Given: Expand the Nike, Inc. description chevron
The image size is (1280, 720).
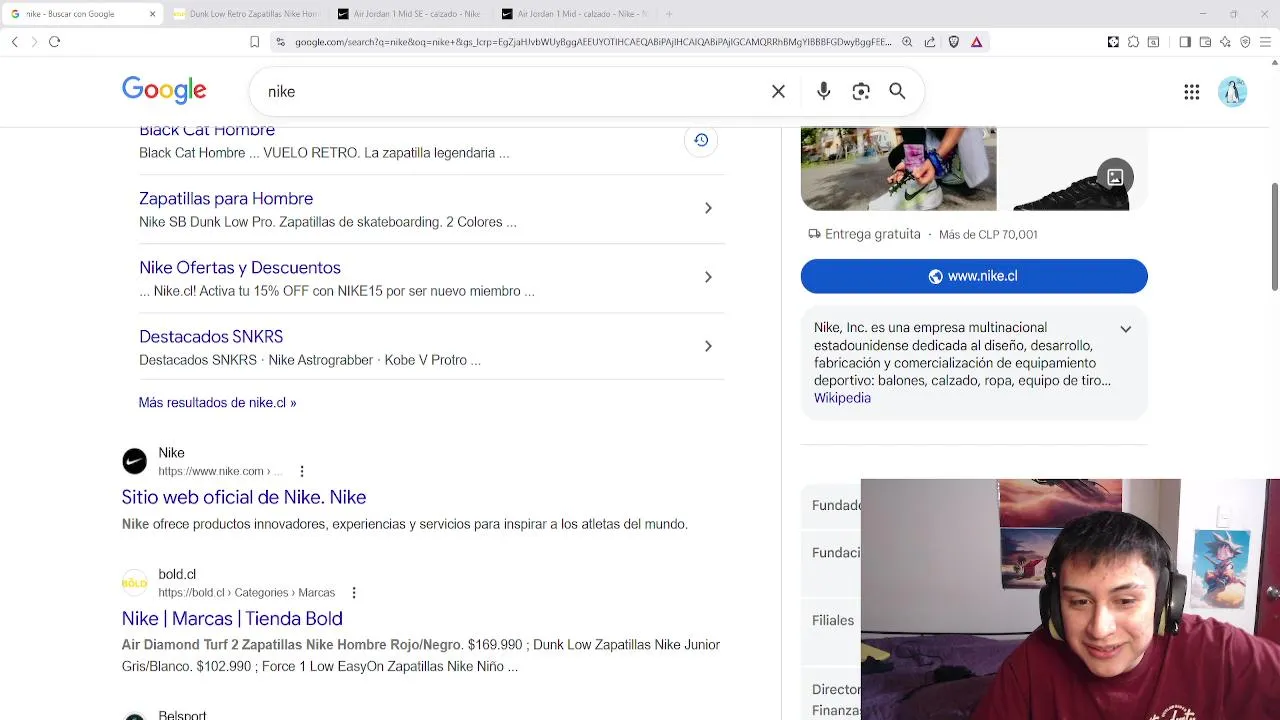Looking at the screenshot, I should point(1125,329).
